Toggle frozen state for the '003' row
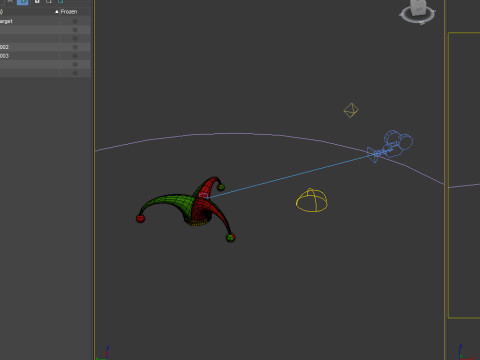Viewport: 480px width, 360px height. point(75,56)
